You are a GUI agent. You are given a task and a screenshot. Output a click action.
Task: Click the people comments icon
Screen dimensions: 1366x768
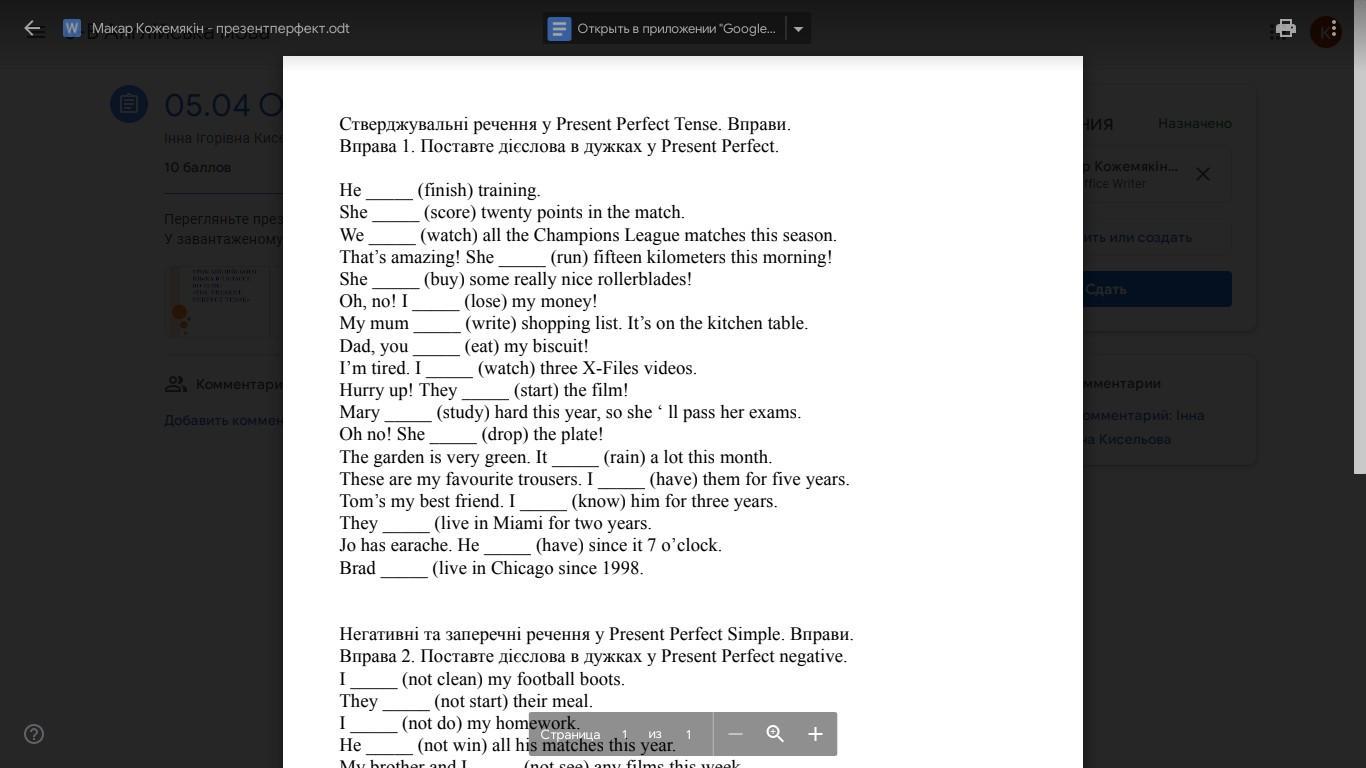[176, 384]
